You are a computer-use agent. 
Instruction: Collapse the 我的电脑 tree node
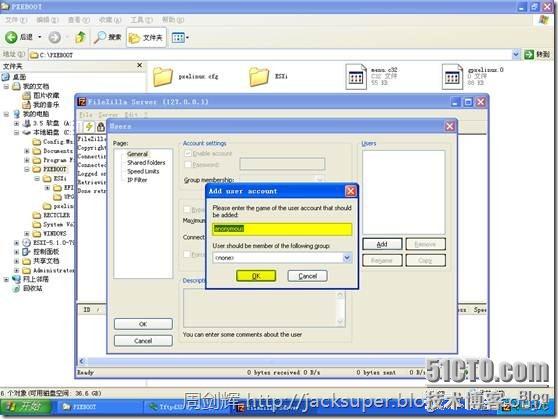point(6,114)
